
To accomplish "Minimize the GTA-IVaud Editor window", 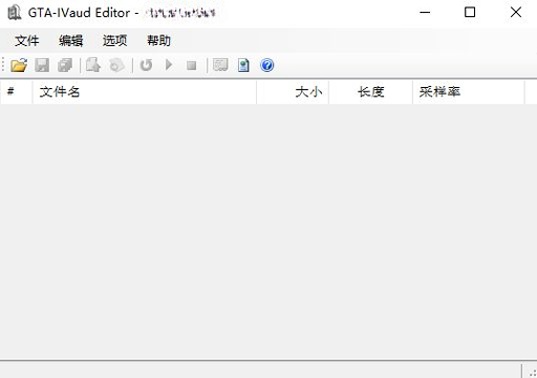I will [425, 12].
